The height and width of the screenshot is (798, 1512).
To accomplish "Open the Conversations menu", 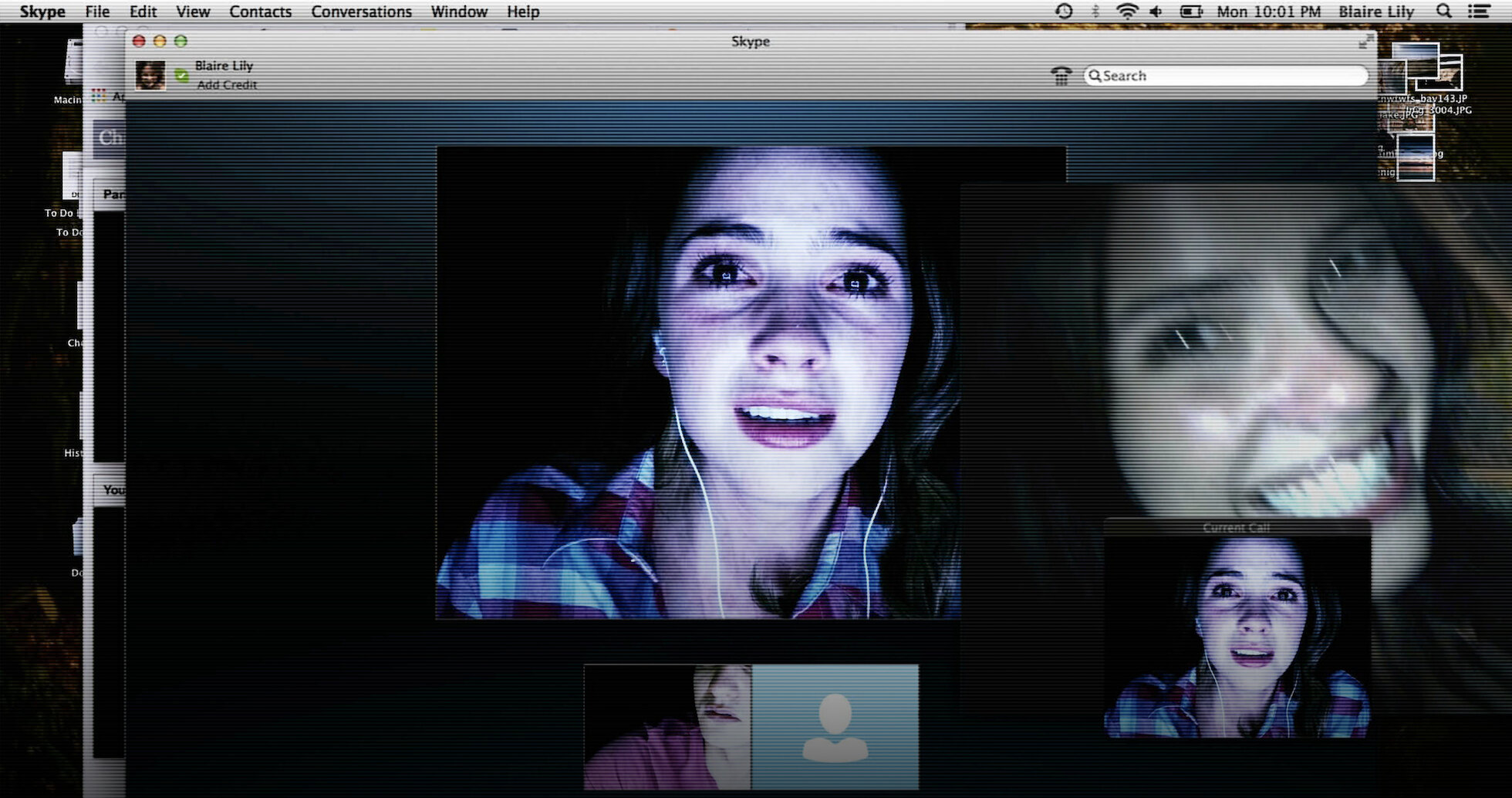I will point(361,12).
